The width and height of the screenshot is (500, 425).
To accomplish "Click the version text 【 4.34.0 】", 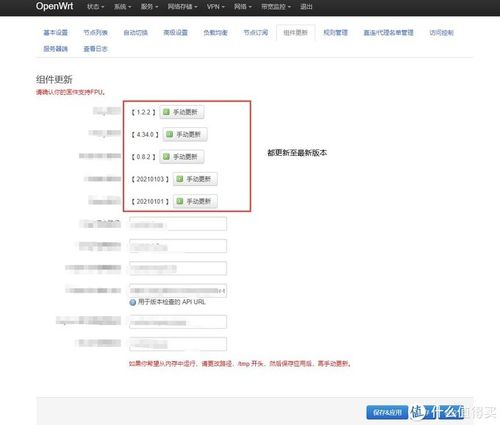I will pyautogui.click(x=145, y=135).
